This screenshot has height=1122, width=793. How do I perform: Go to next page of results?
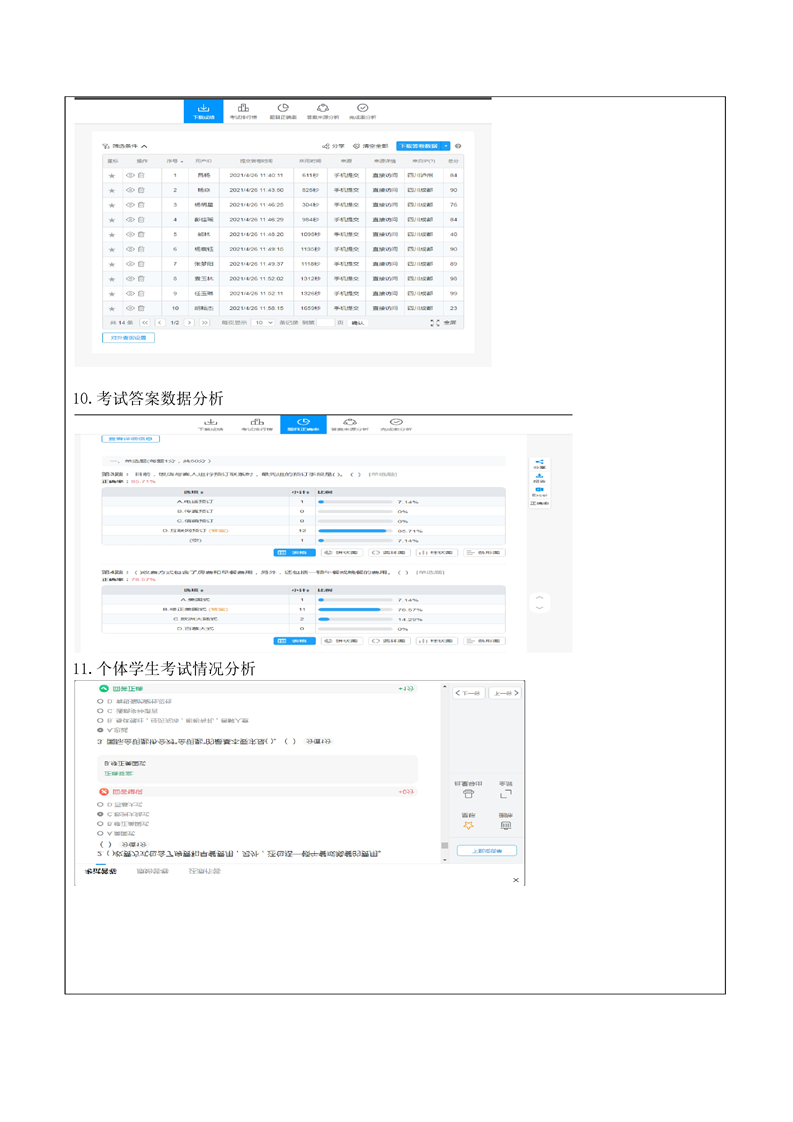(x=189, y=323)
